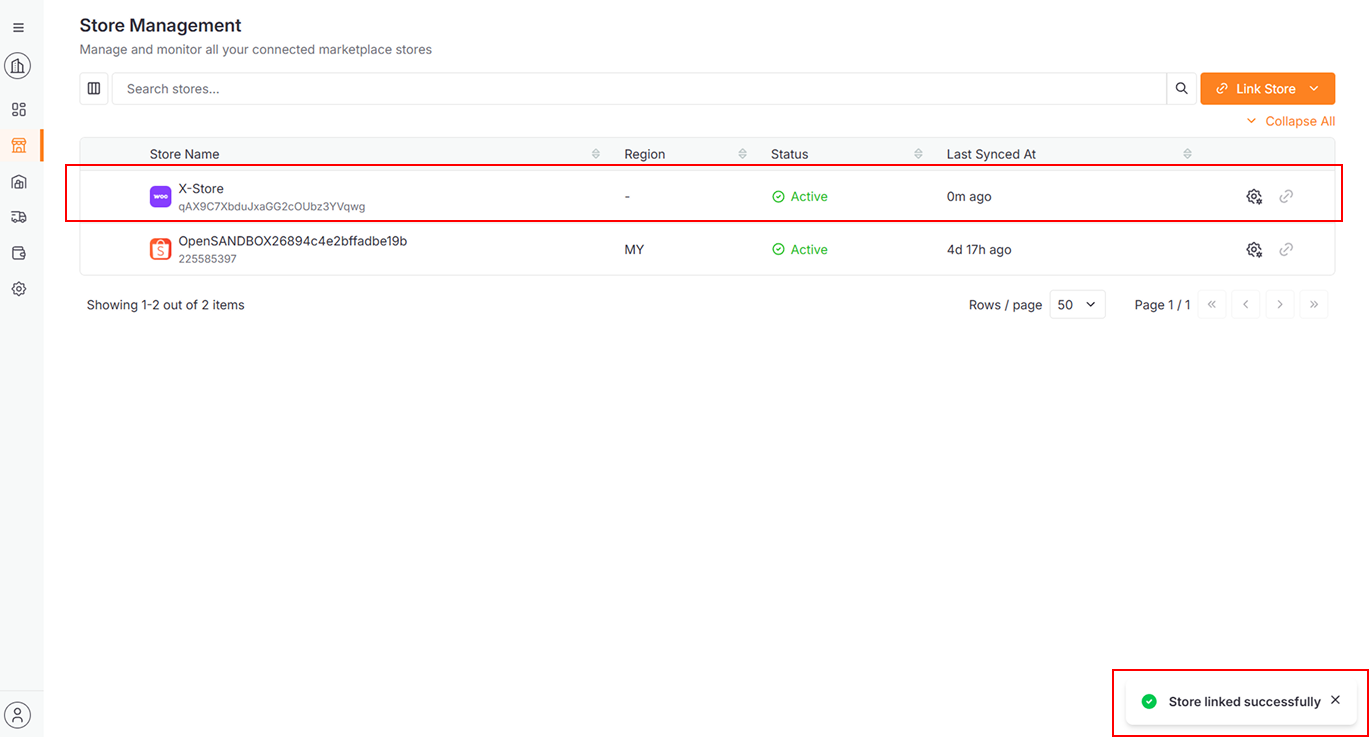
Task: Open the hamburger menu in sidebar
Action: [x=18, y=28]
